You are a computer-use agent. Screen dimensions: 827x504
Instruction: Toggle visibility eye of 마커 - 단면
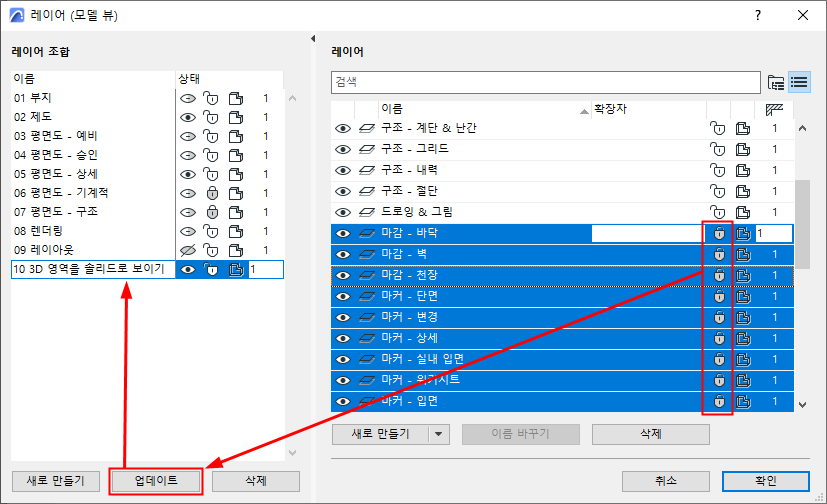[x=343, y=297]
